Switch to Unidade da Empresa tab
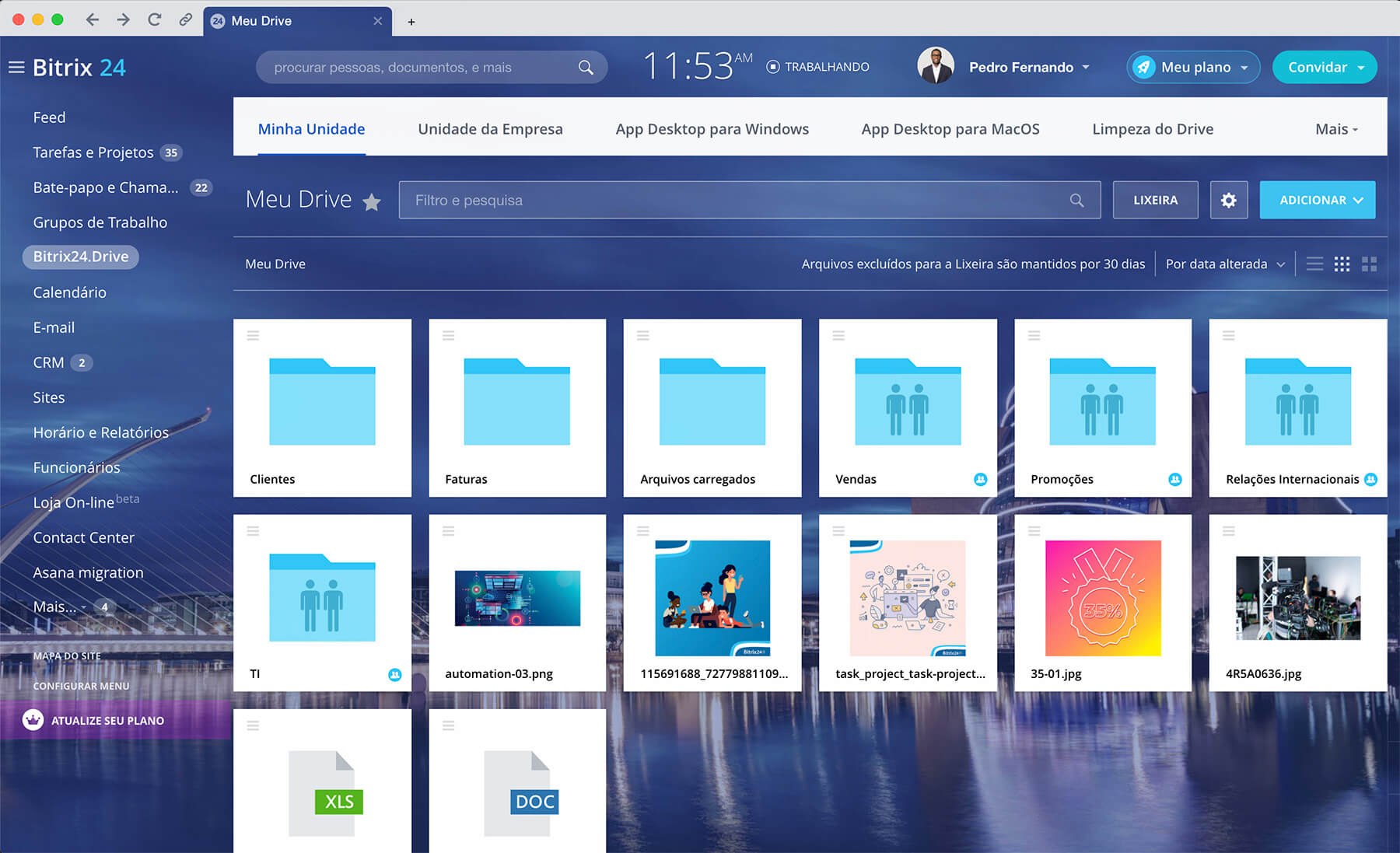 490,129
